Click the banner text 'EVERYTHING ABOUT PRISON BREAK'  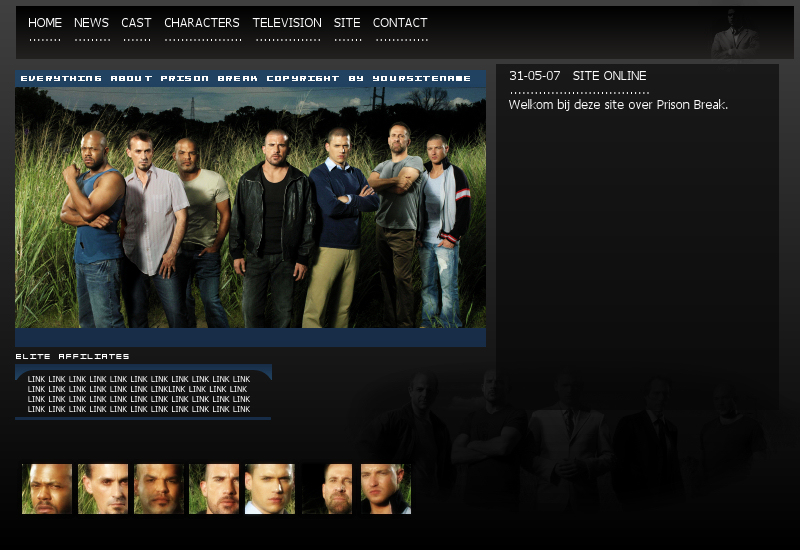click(x=139, y=78)
